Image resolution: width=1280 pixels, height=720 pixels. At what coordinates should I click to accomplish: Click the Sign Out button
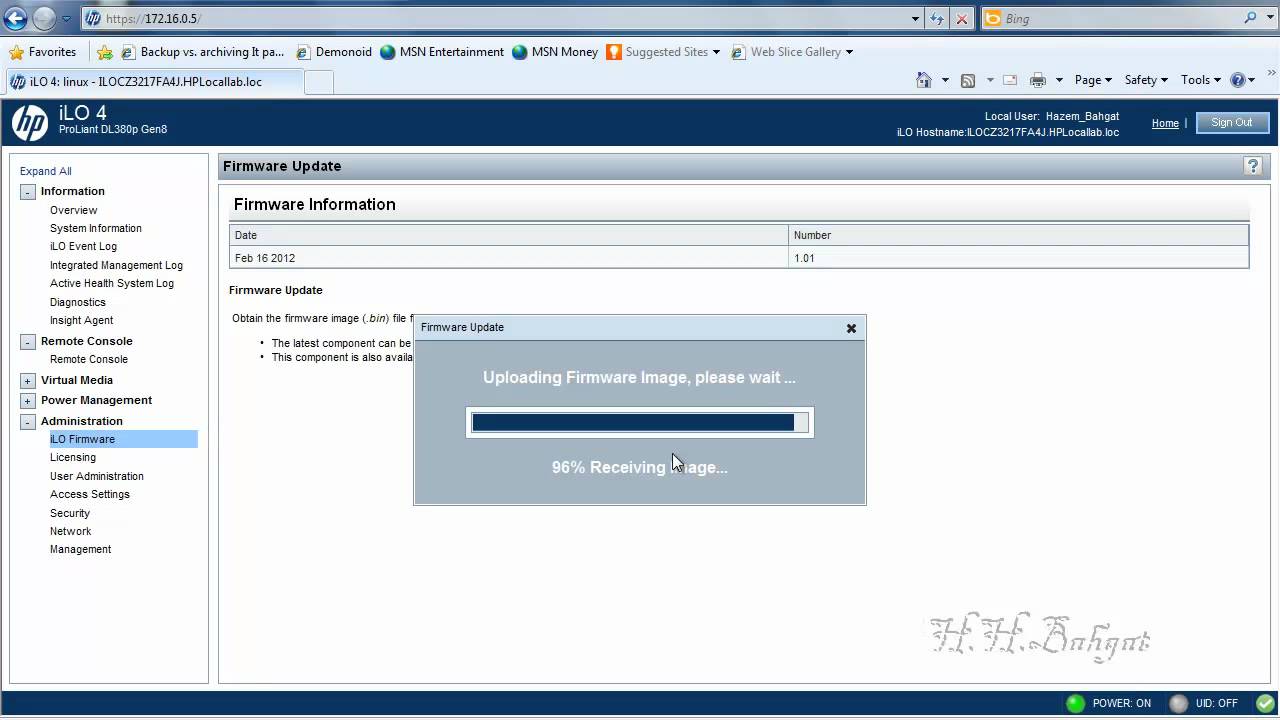1231,123
